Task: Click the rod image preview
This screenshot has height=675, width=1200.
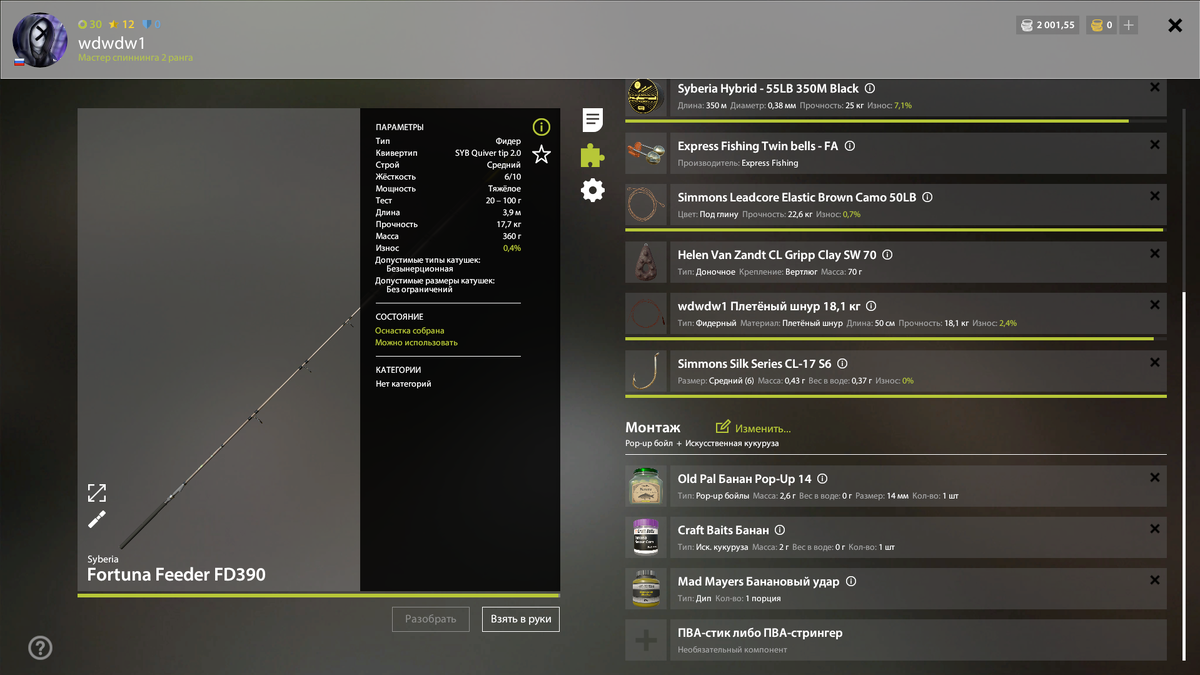Action: pyautogui.click(x=219, y=350)
